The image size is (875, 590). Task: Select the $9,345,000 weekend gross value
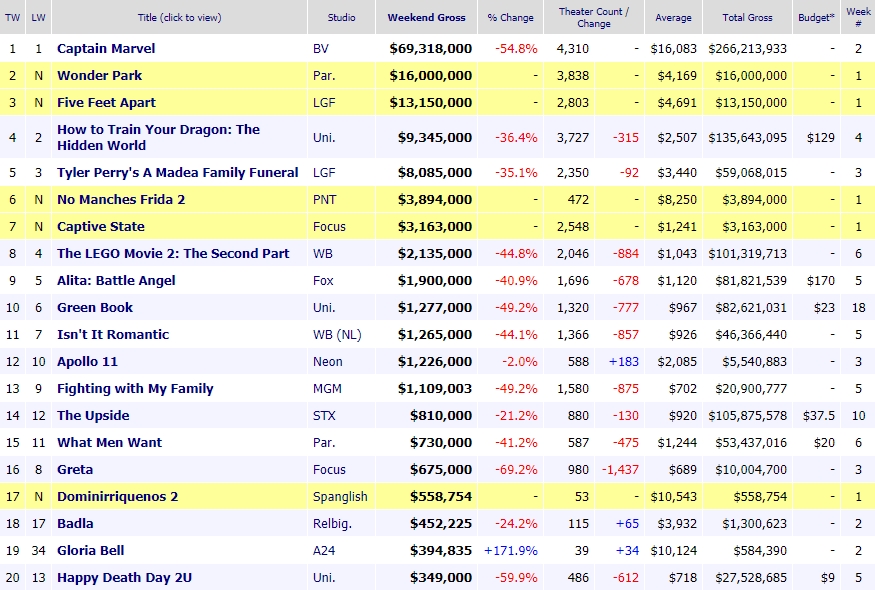[x=435, y=137]
